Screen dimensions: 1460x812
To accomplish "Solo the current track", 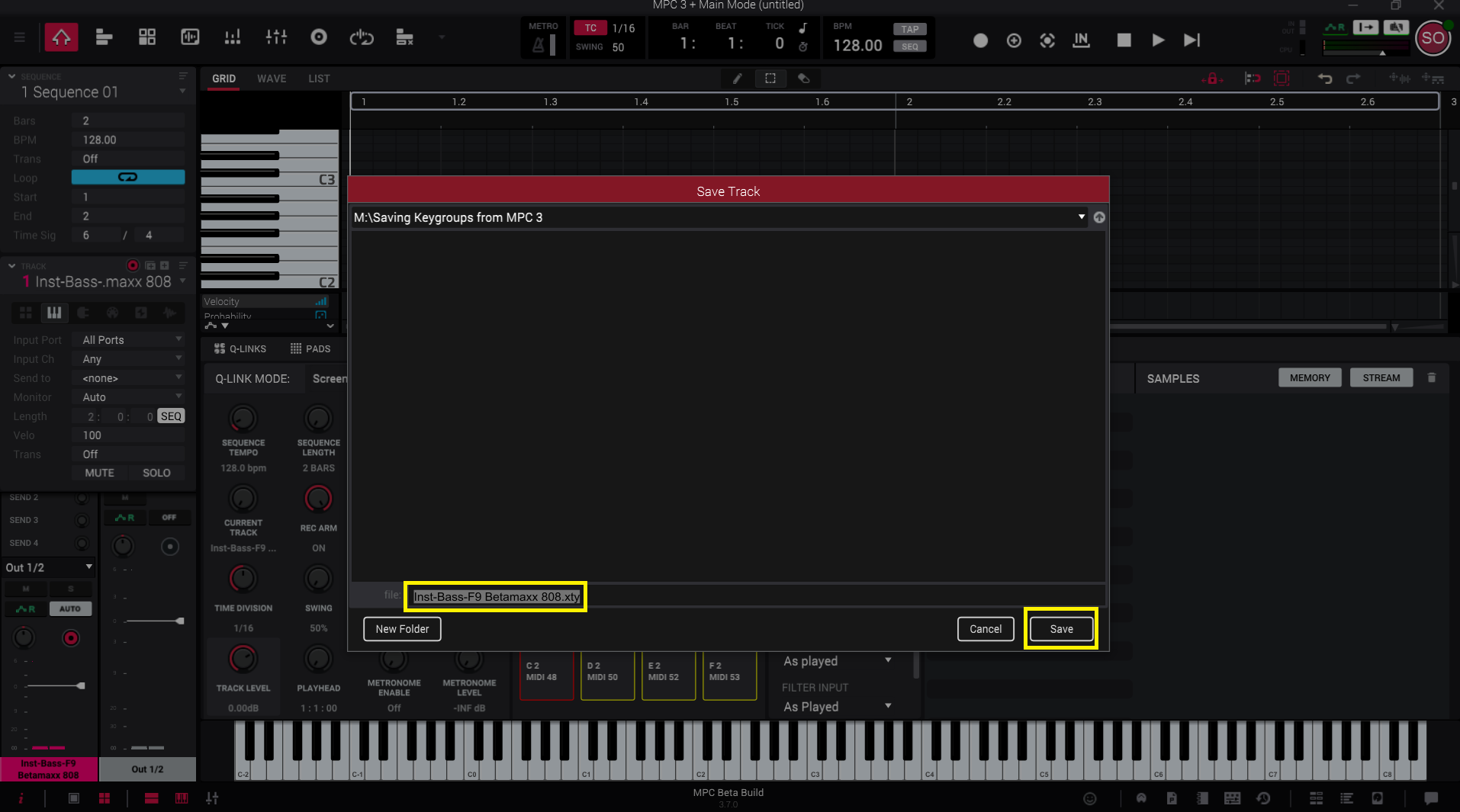I will pos(156,473).
